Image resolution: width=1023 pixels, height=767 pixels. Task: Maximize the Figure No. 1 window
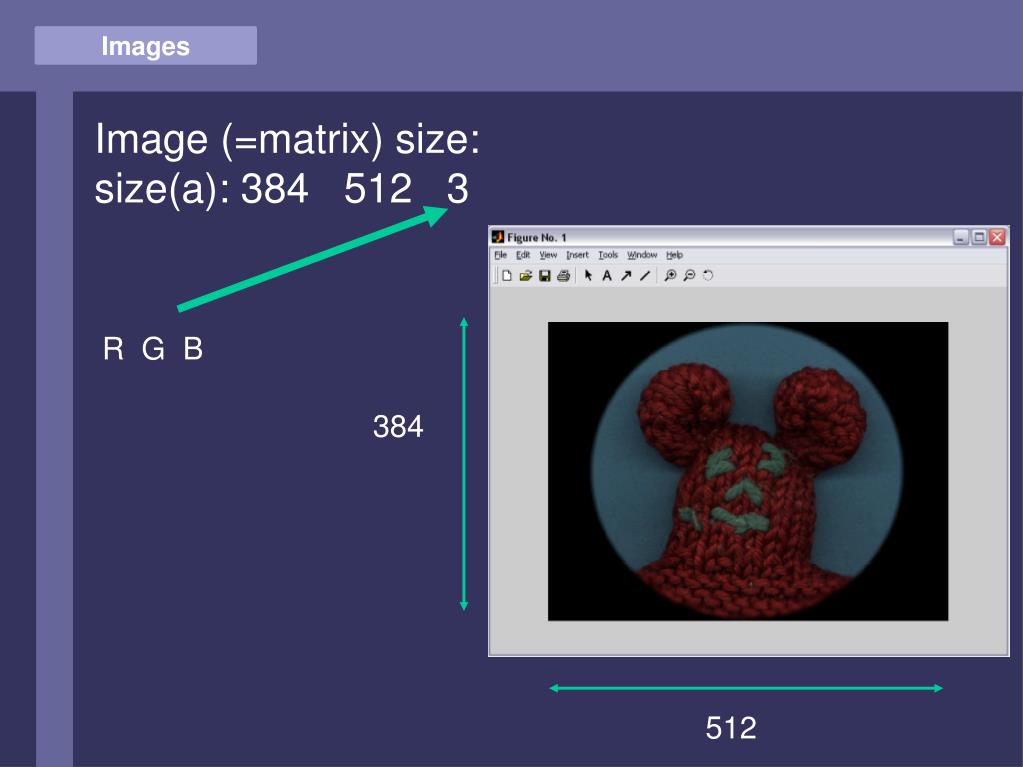click(979, 237)
